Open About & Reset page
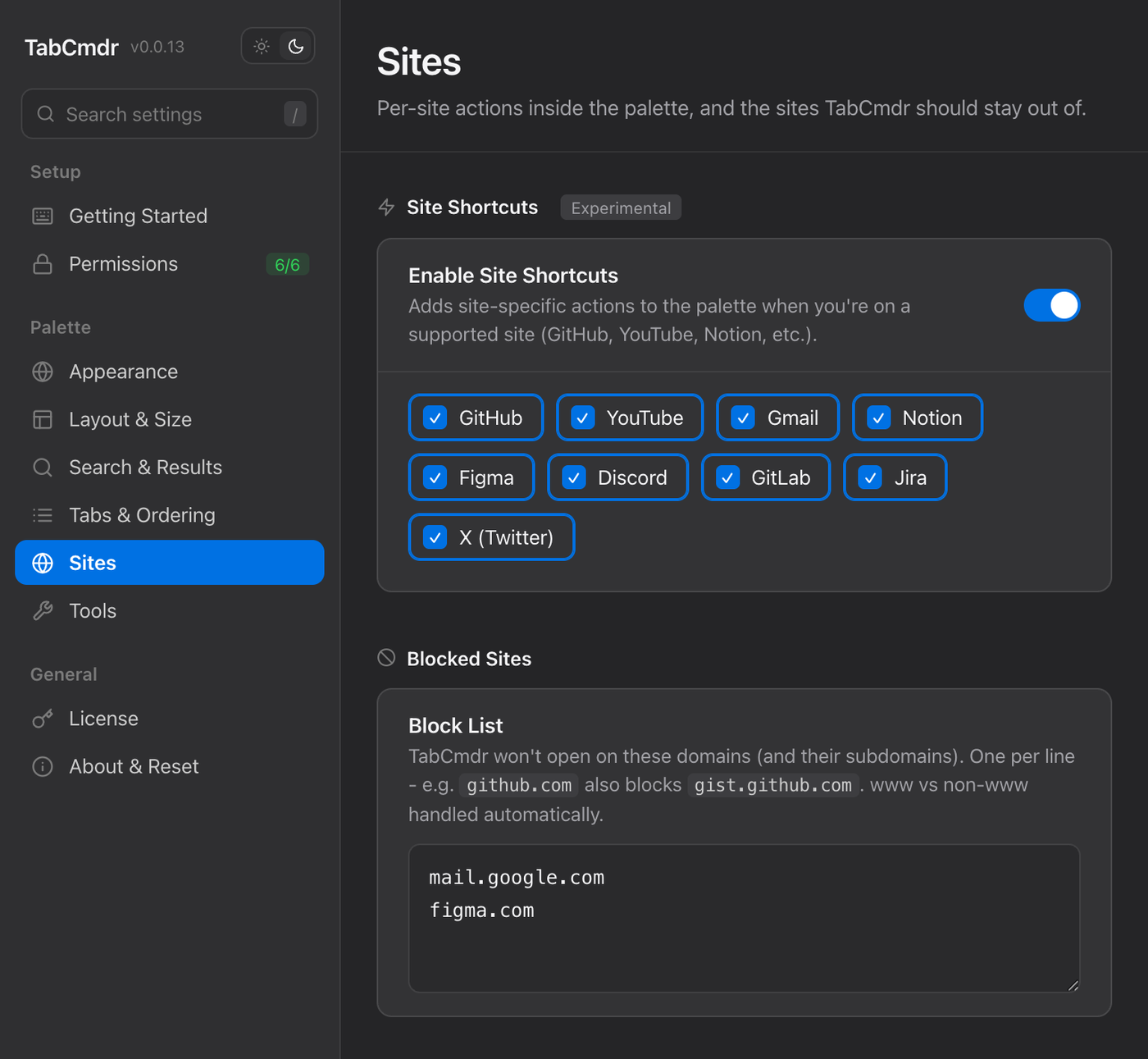1148x1059 pixels. 170,766
